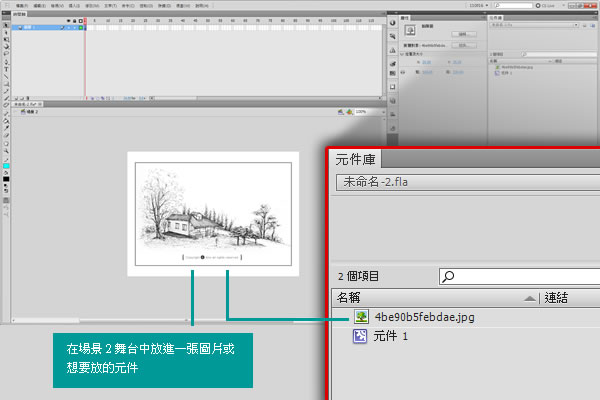Select the 元件庫 tab in enlarged panel
The width and height of the screenshot is (600, 400).
click(355, 159)
